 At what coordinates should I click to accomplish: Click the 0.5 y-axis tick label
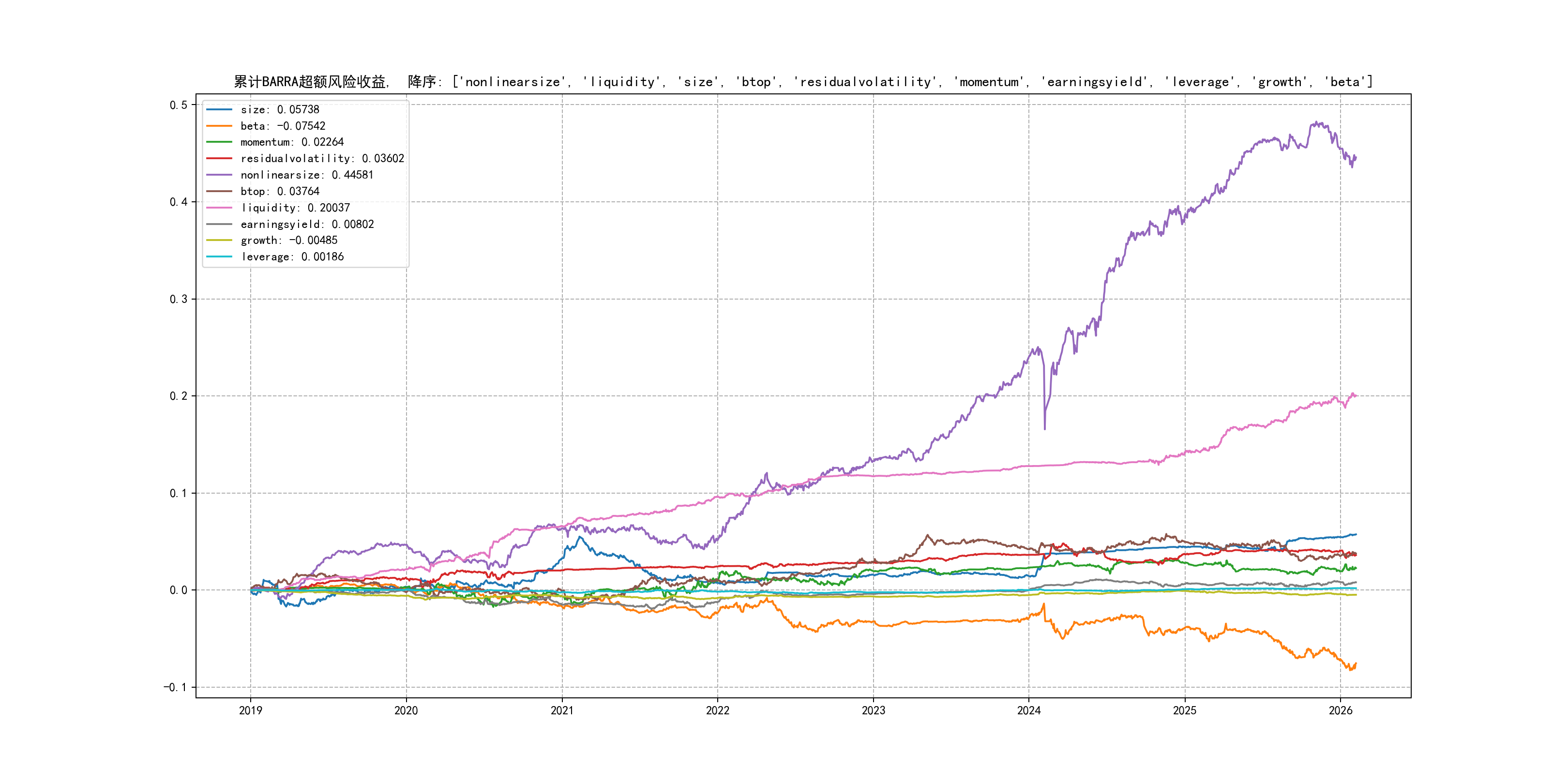click(x=179, y=105)
